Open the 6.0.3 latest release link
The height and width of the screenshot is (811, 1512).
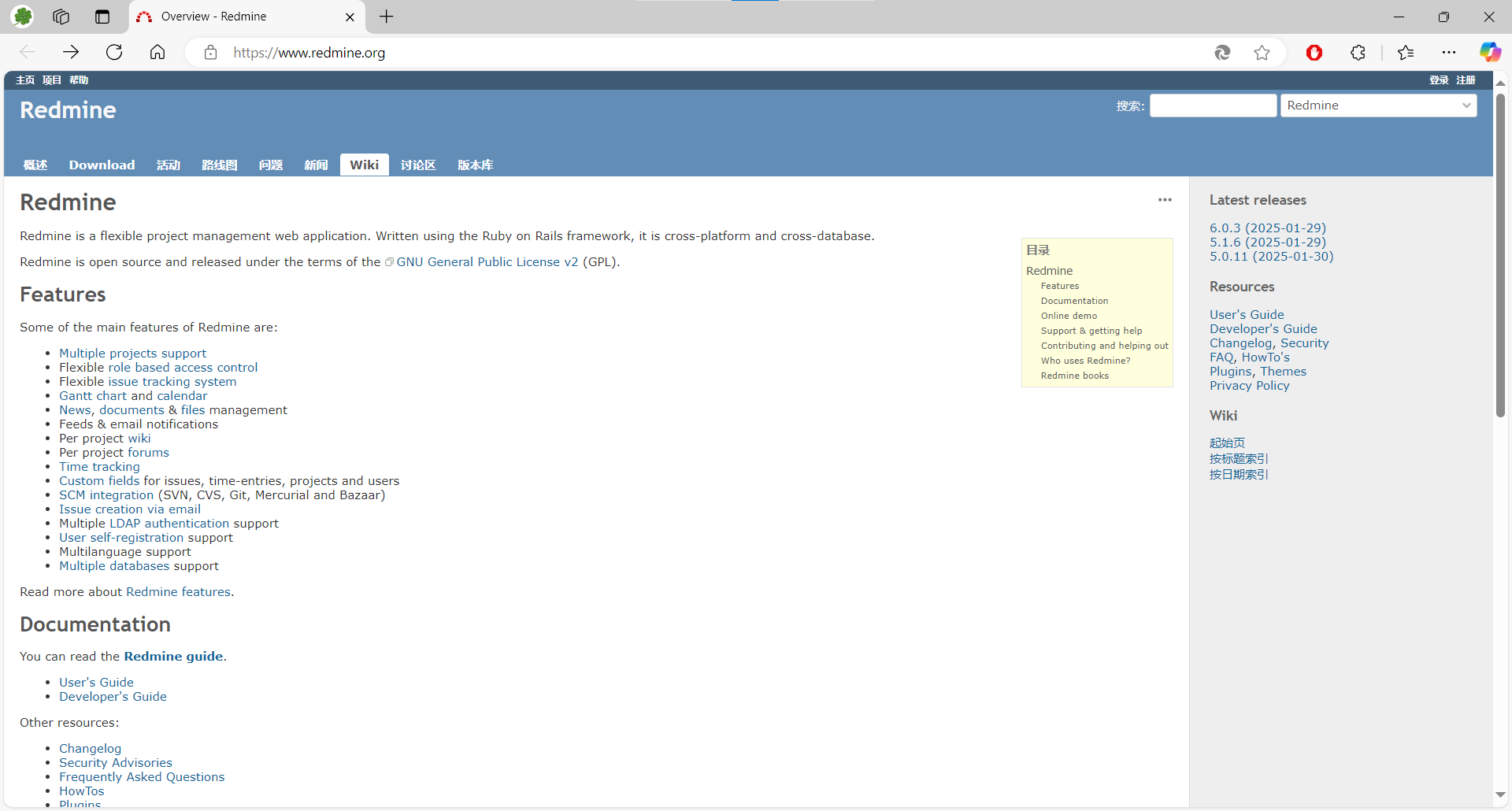click(1267, 228)
